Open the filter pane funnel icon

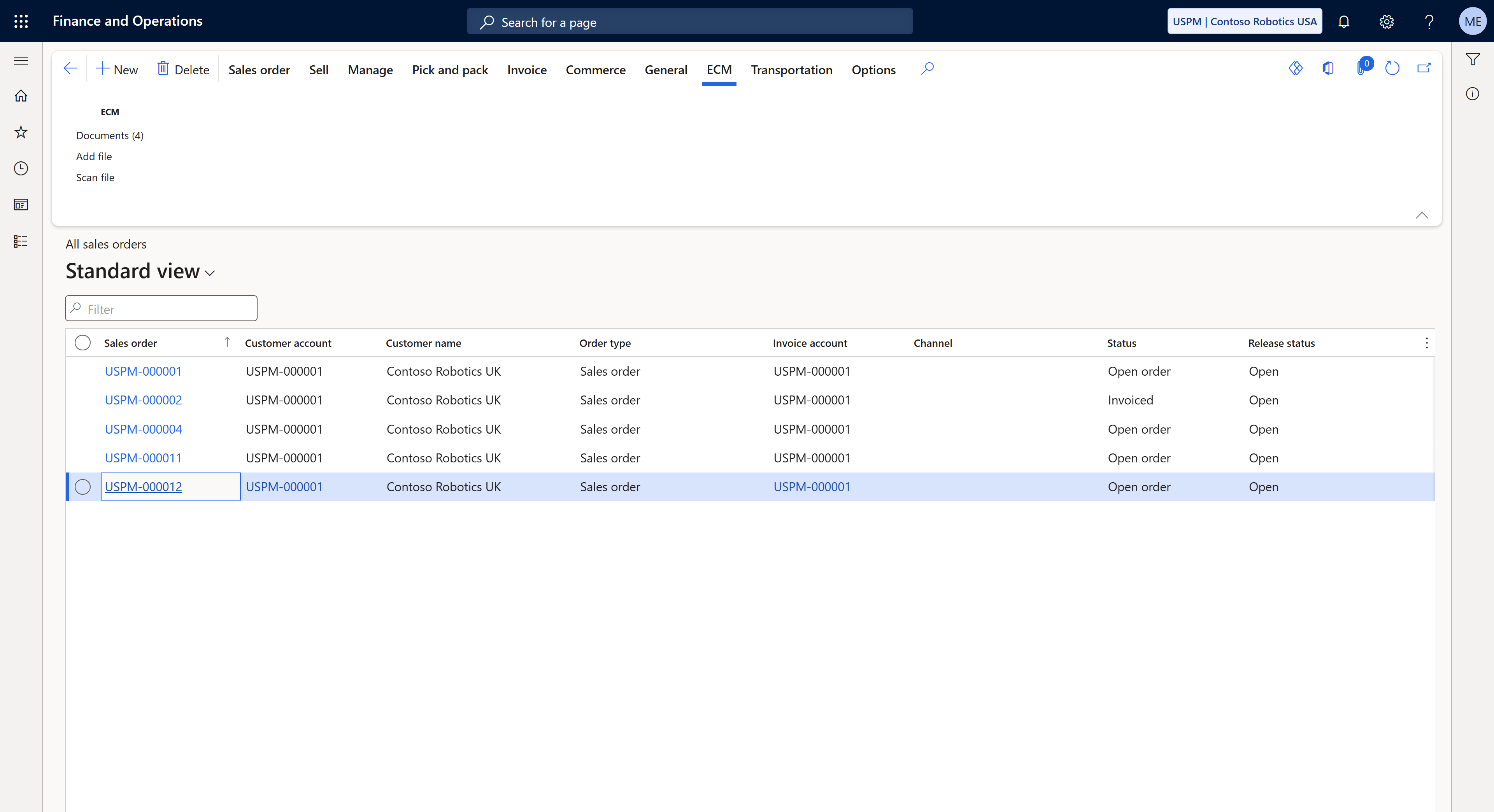click(x=1473, y=59)
